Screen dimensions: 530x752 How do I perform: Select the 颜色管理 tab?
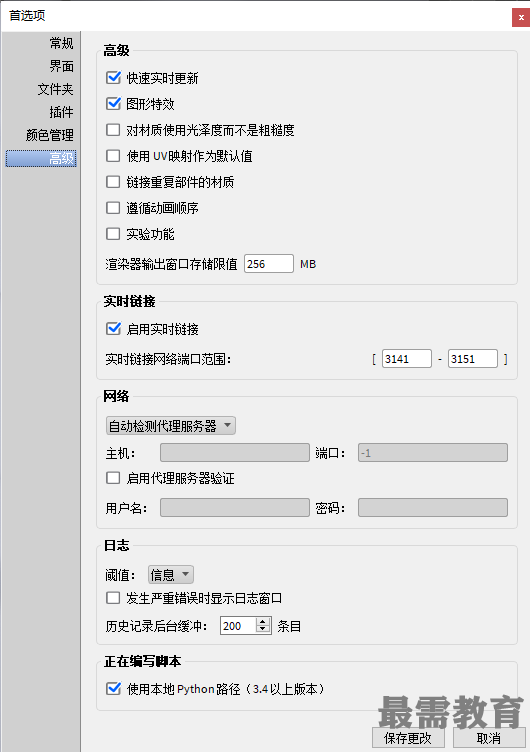pos(49,135)
